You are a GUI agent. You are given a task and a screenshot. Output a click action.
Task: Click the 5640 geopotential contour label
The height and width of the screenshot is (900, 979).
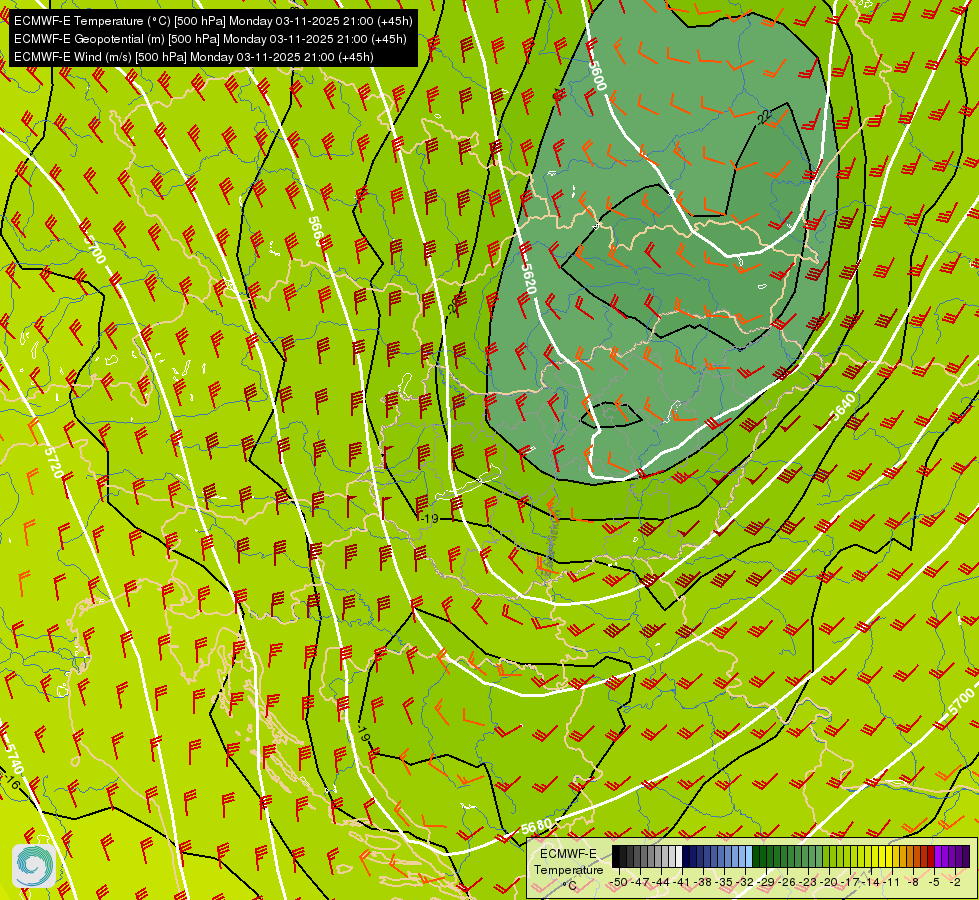842,407
